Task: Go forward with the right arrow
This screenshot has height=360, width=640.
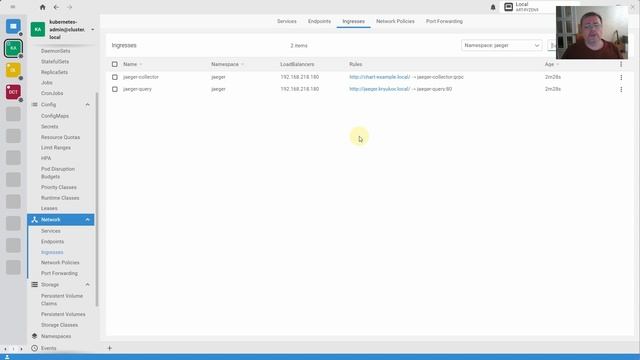Action: click(70, 7)
